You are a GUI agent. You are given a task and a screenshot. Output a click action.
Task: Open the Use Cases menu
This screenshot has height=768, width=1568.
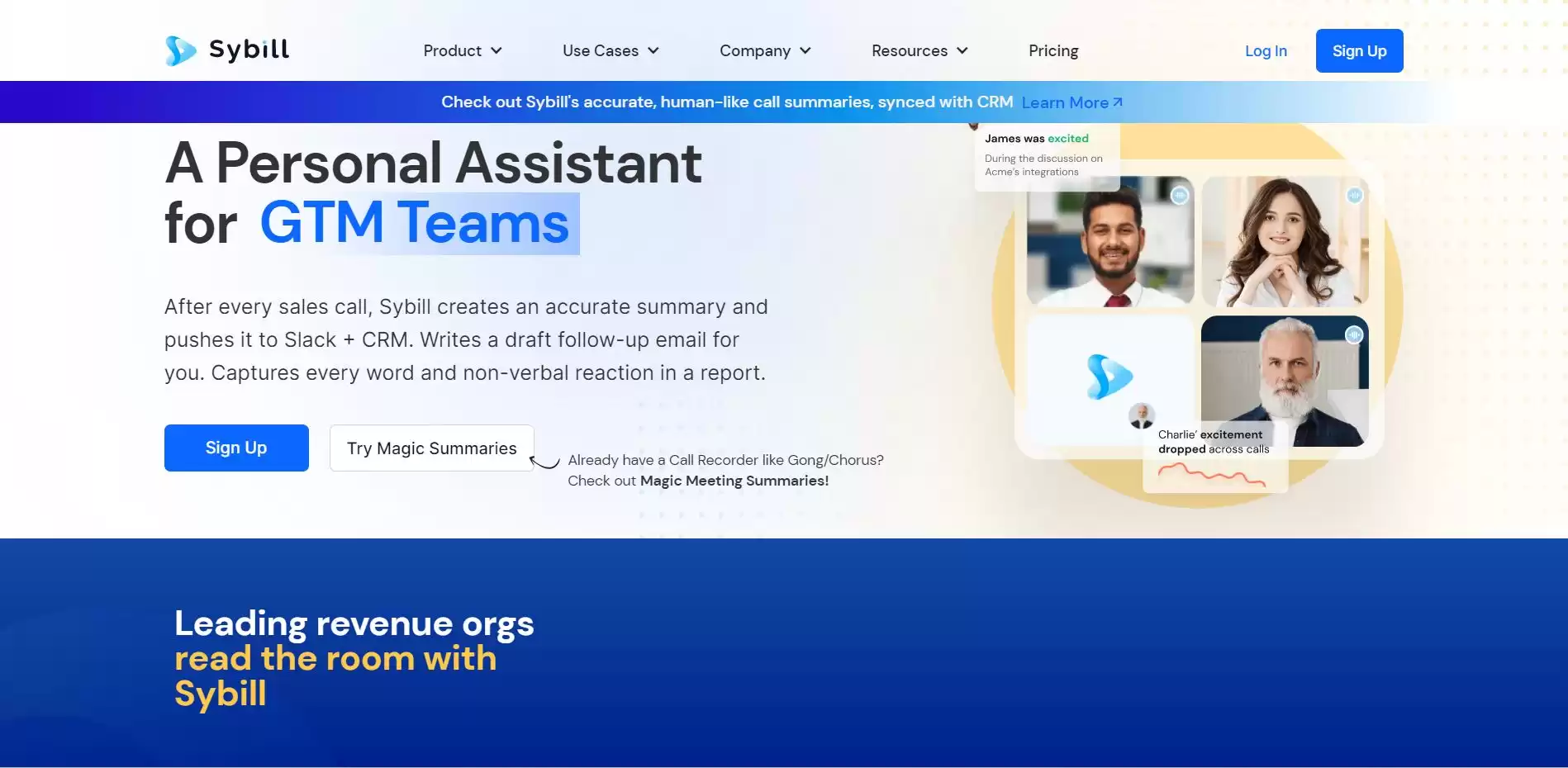[x=610, y=50]
